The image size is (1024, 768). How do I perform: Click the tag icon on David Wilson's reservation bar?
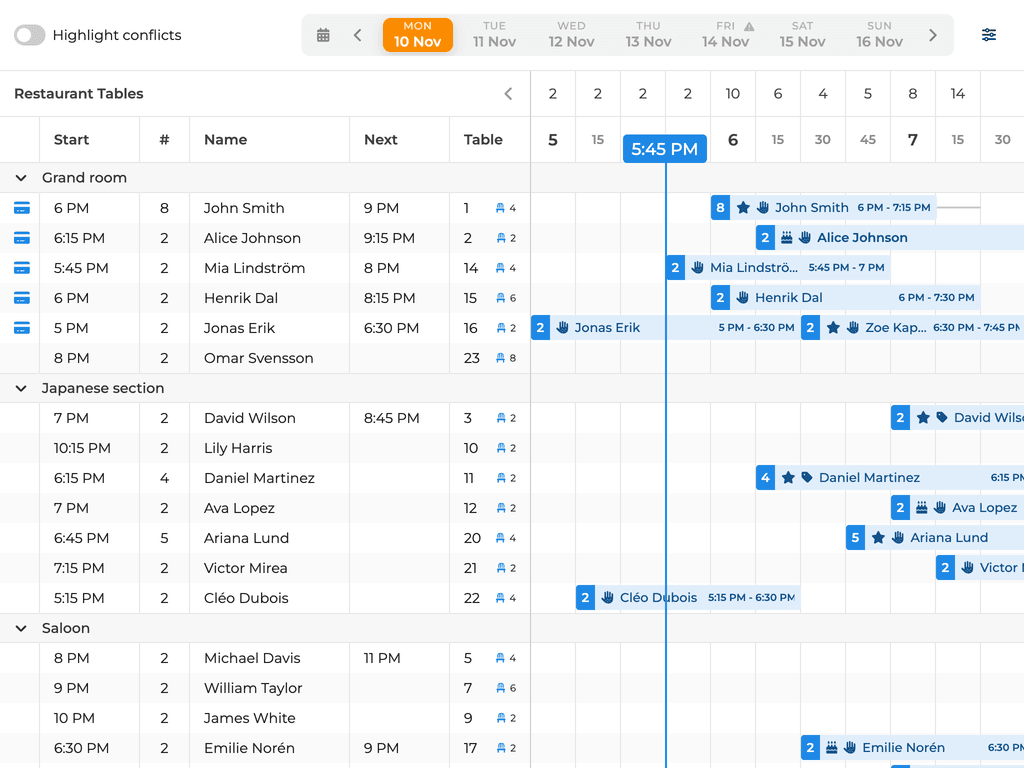pos(941,417)
